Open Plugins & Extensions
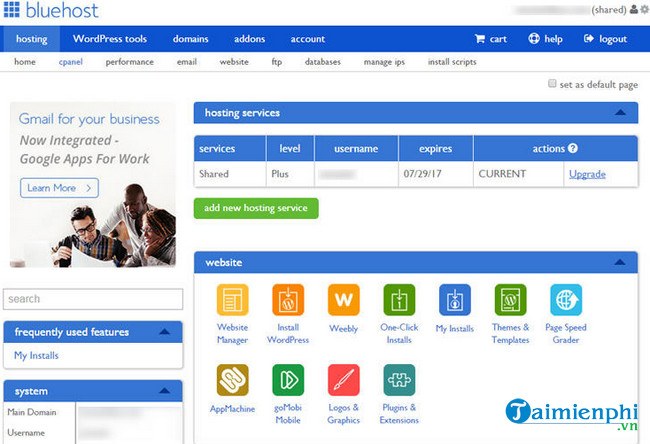650x444 pixels. pyautogui.click(x=399, y=380)
